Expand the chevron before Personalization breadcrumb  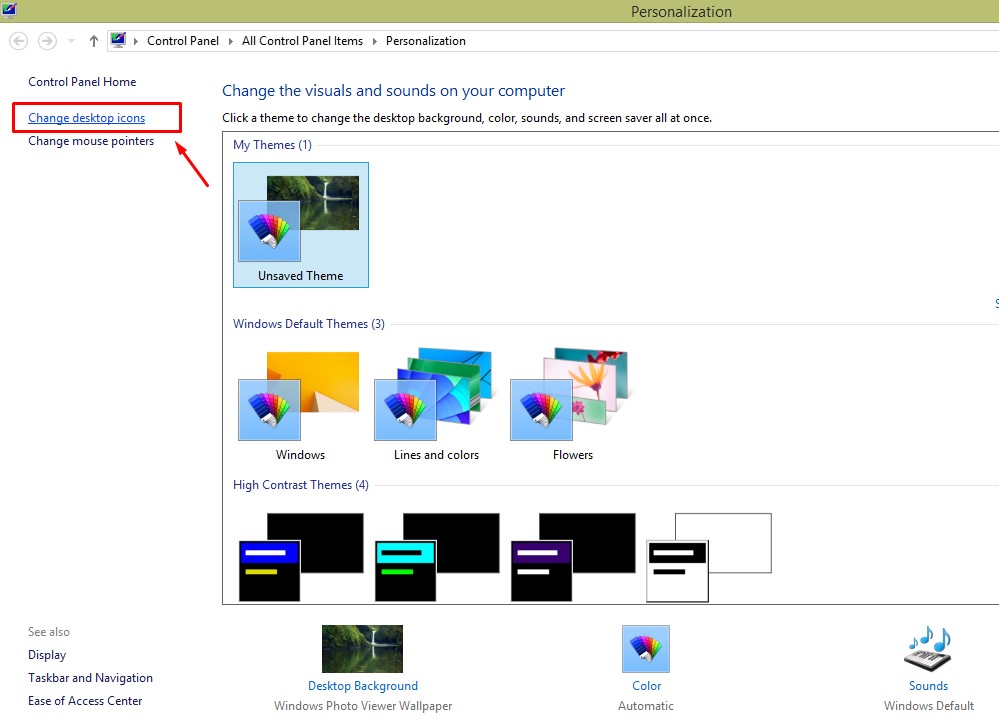coord(375,41)
